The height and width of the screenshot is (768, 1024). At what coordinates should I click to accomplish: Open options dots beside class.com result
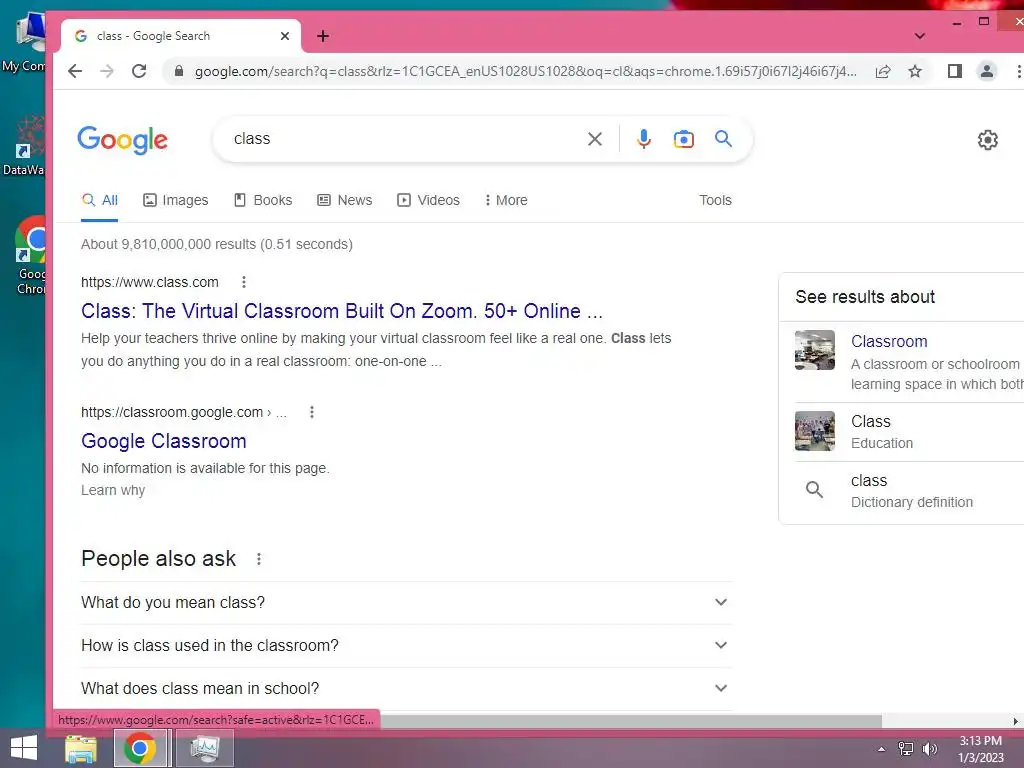tap(244, 281)
